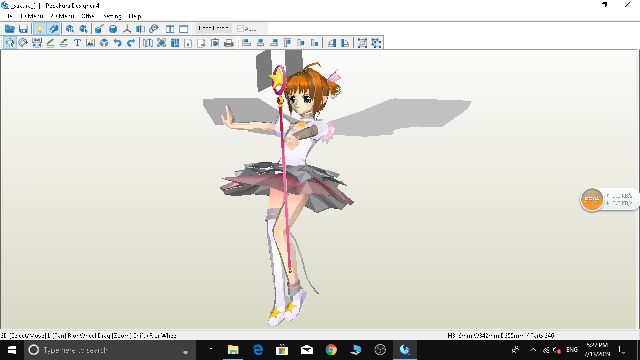
Task: Open the Help menu
Action: [x=135, y=16]
